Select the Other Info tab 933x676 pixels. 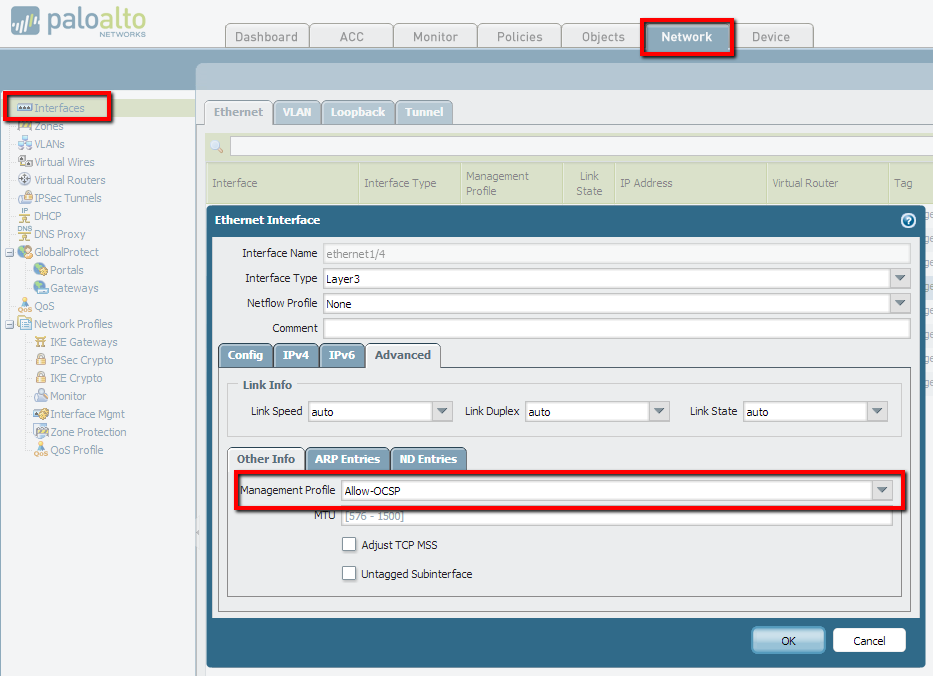pyautogui.click(x=266, y=459)
